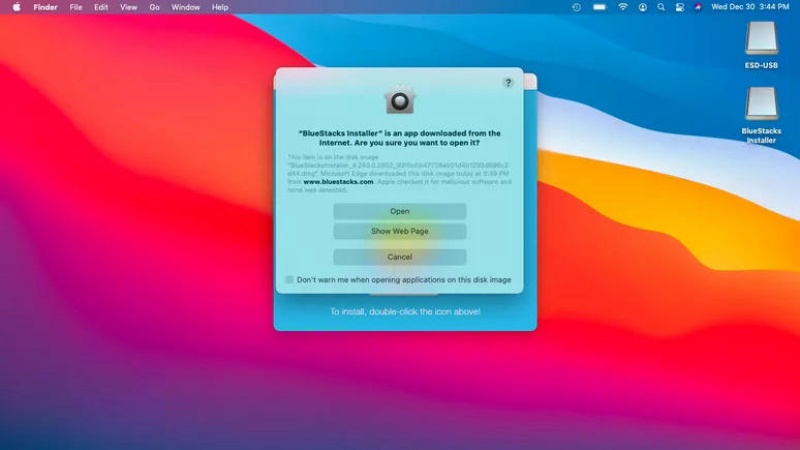Open the Apple menu
The image size is (800, 450).
[16, 7]
